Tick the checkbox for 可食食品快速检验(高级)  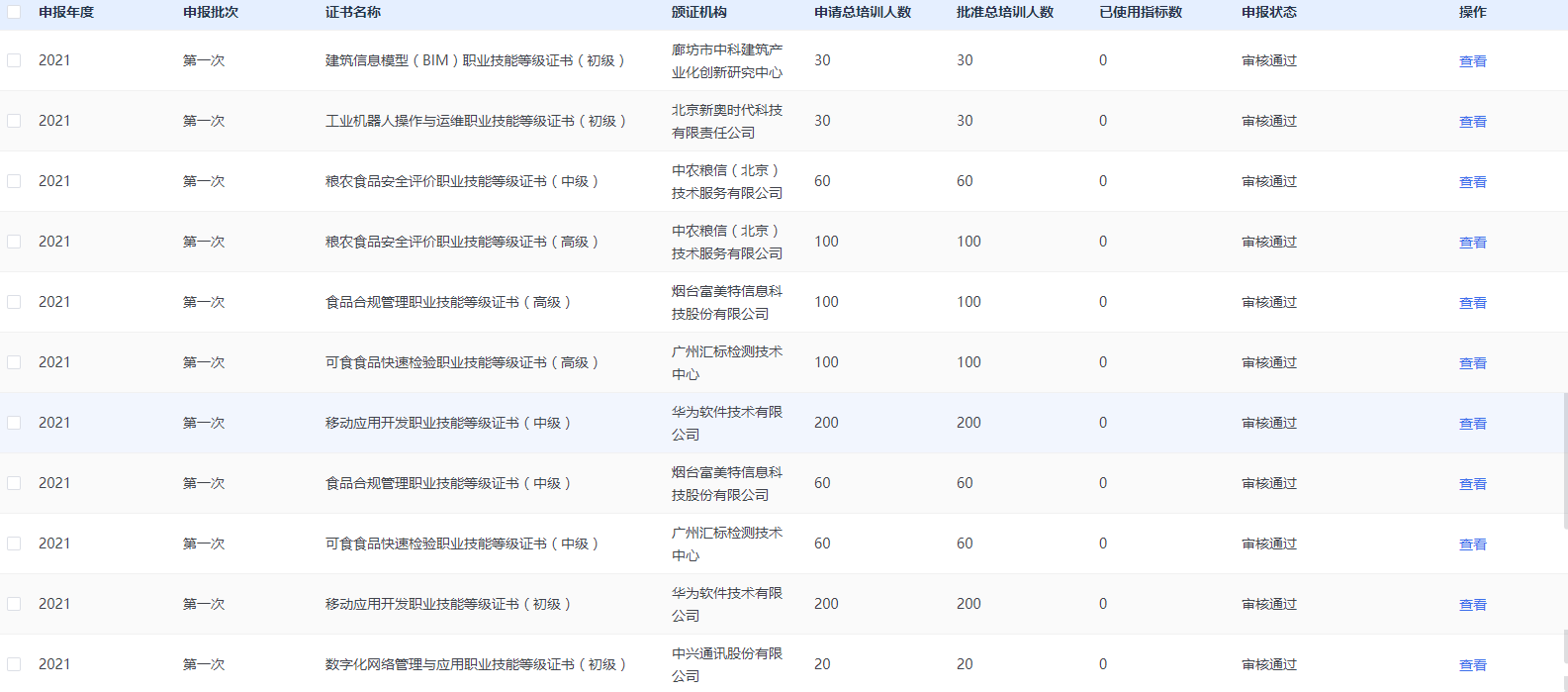click(14, 362)
